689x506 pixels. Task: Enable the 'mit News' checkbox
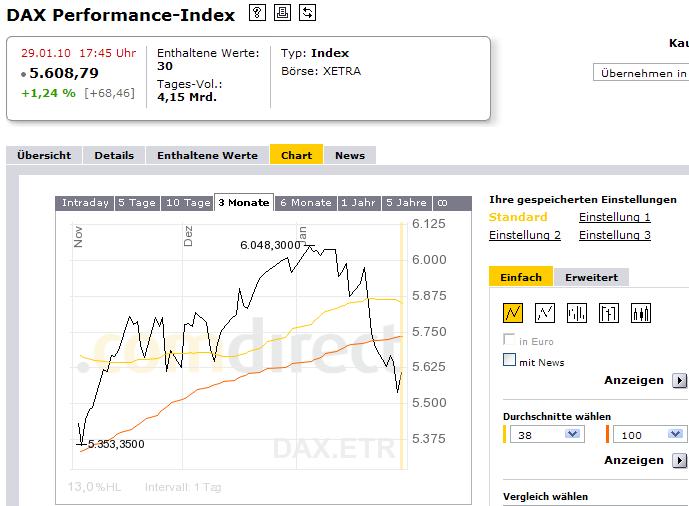[x=509, y=360]
